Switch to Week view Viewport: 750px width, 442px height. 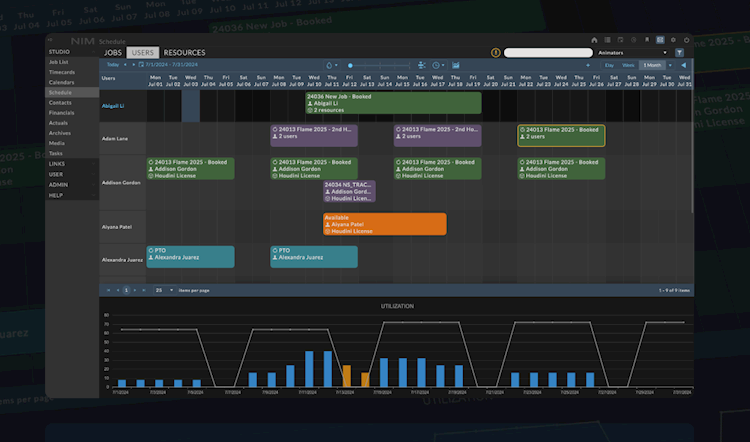pyautogui.click(x=628, y=65)
